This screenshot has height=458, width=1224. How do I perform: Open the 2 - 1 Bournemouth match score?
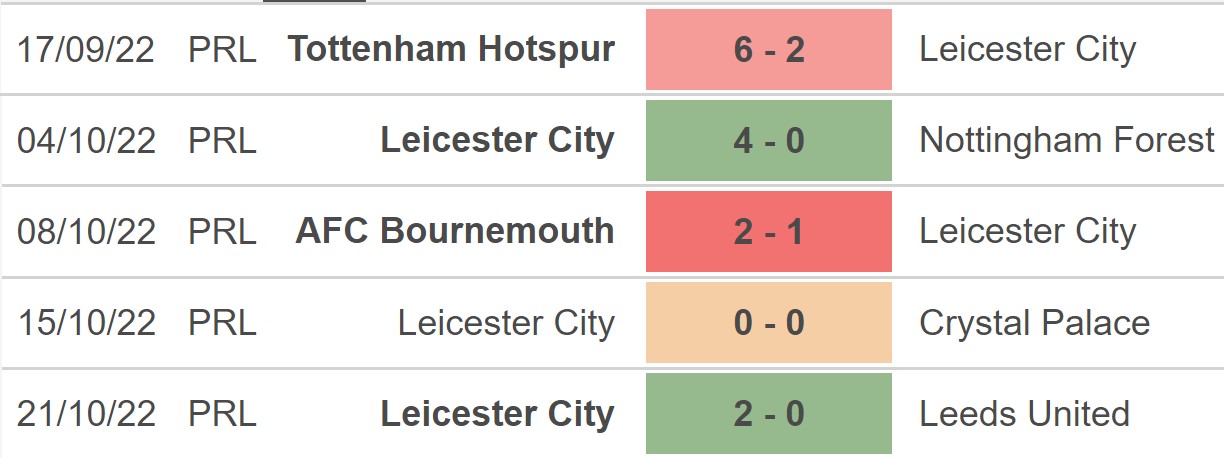[x=769, y=231]
